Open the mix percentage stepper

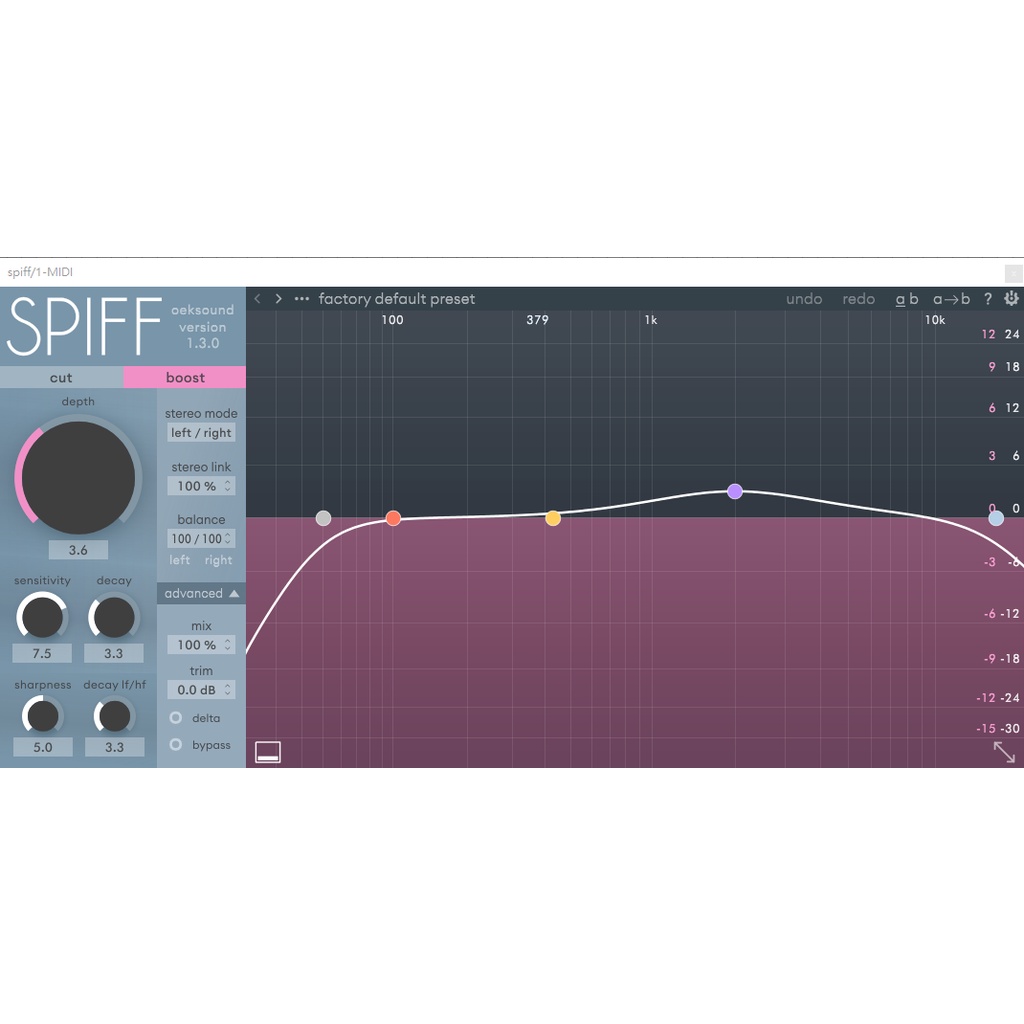pos(201,645)
